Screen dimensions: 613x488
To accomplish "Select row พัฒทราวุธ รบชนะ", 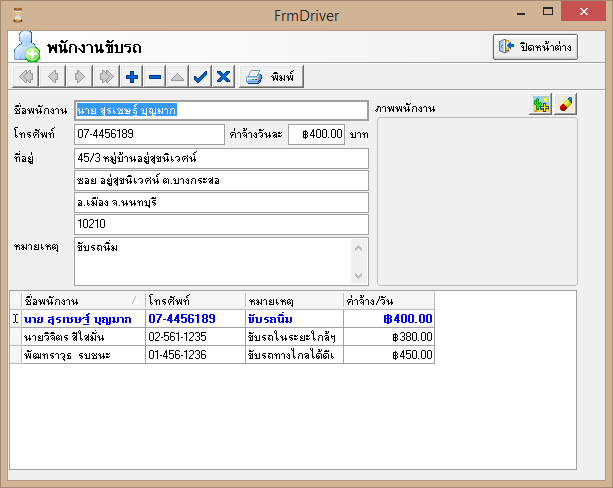I will [x=222, y=355].
